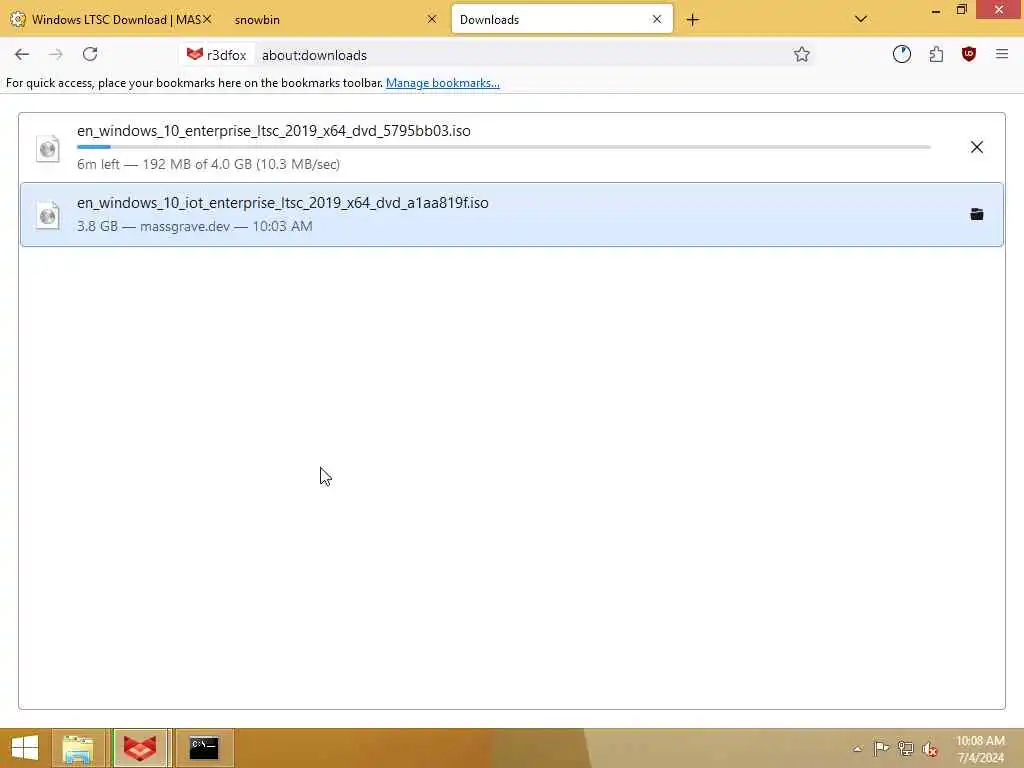Image resolution: width=1024 pixels, height=768 pixels.
Task: Open the network status tray icon
Action: [x=905, y=748]
